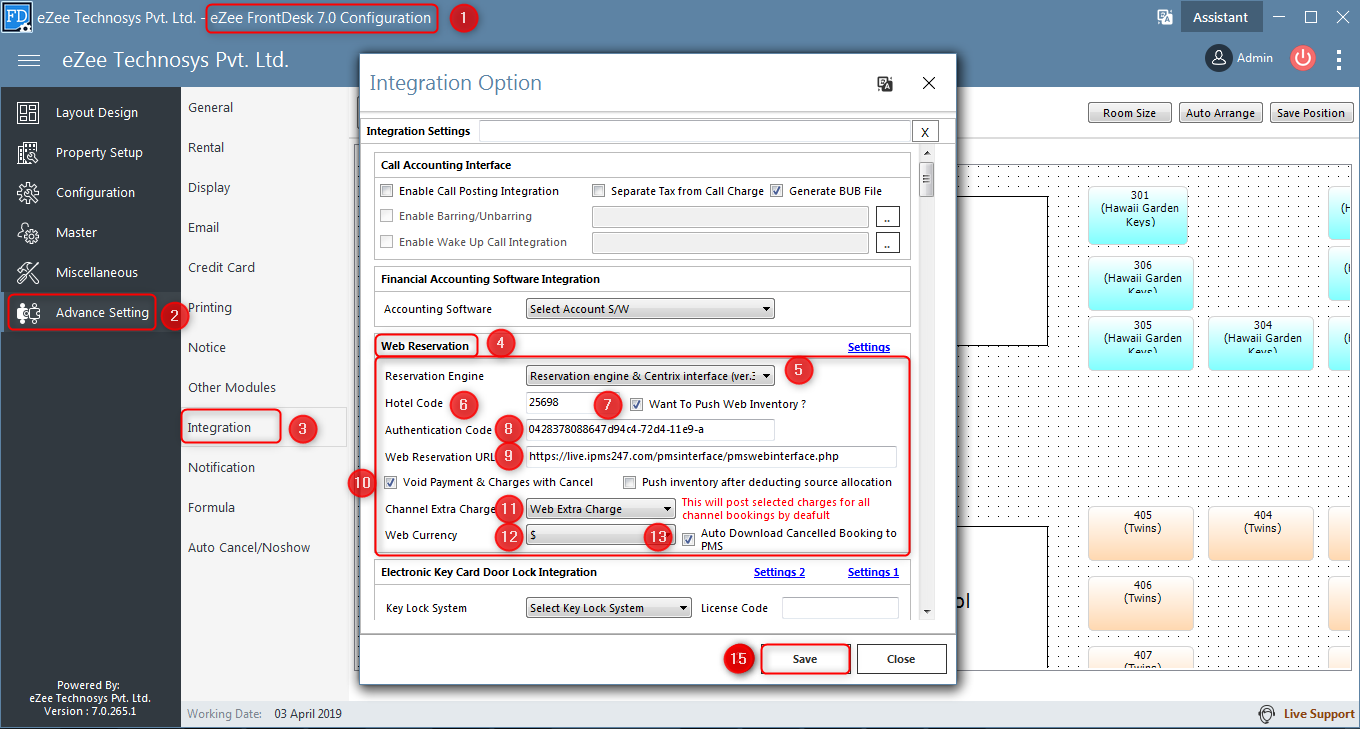Open the Other Modules settings item

tap(232, 388)
